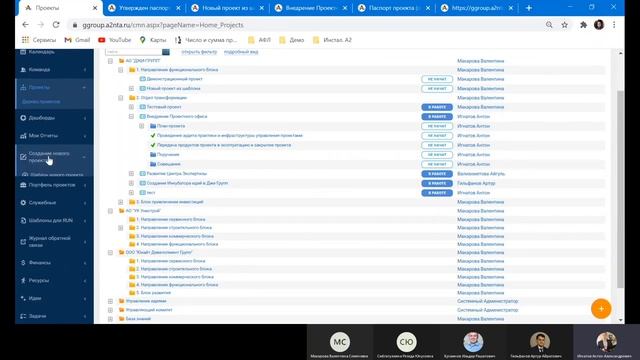Expand the Управление идеями node
The width and height of the screenshot is (640, 360).
[x=110, y=301]
